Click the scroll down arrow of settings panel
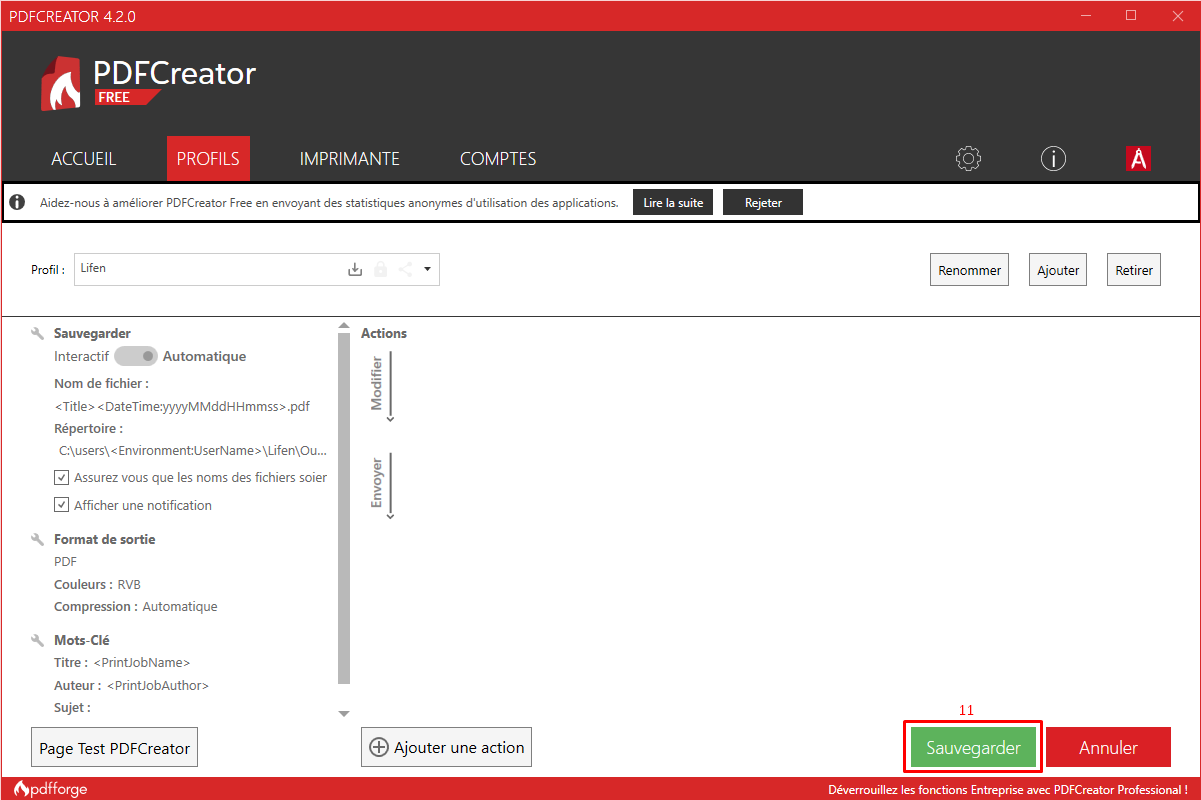Image resolution: width=1201 pixels, height=800 pixels. click(344, 713)
